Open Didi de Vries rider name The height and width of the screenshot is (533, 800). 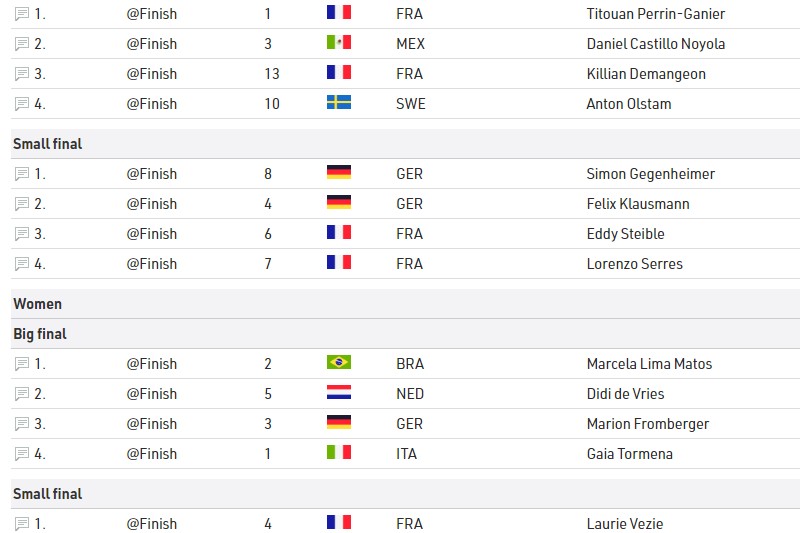(626, 394)
